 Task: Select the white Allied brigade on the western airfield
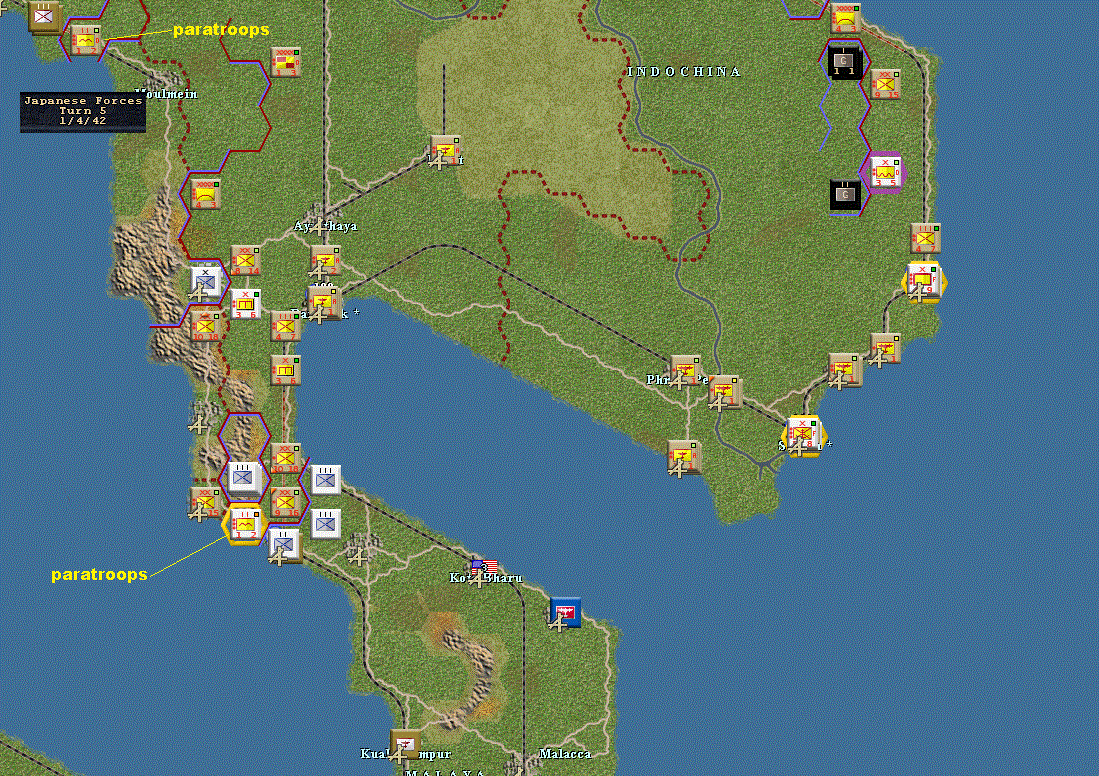point(207,280)
